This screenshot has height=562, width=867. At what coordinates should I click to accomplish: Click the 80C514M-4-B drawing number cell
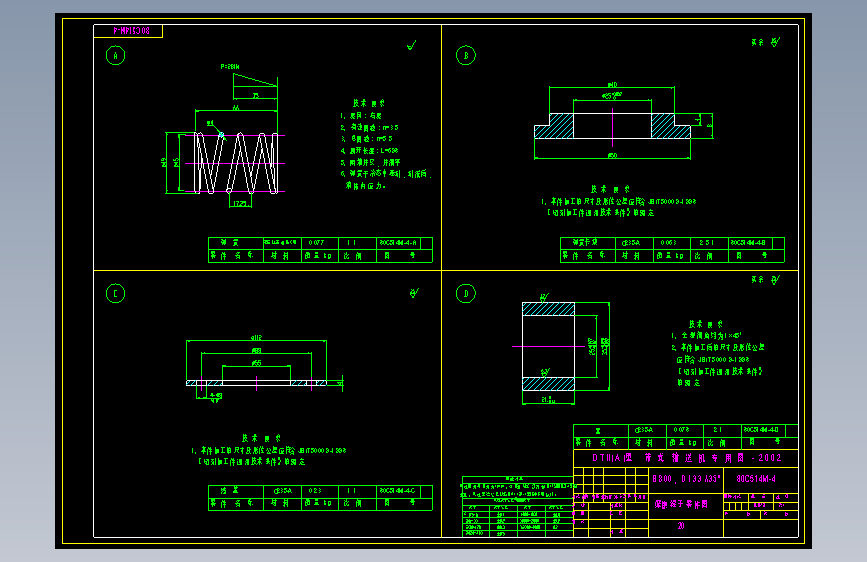pos(748,243)
